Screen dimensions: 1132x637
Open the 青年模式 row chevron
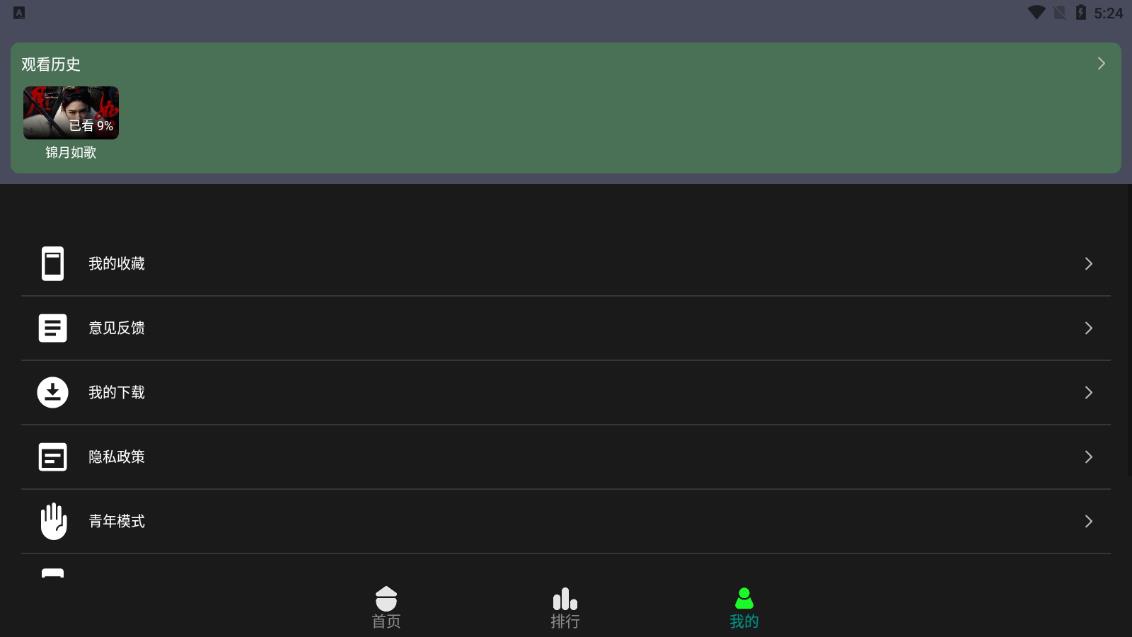pos(1089,521)
